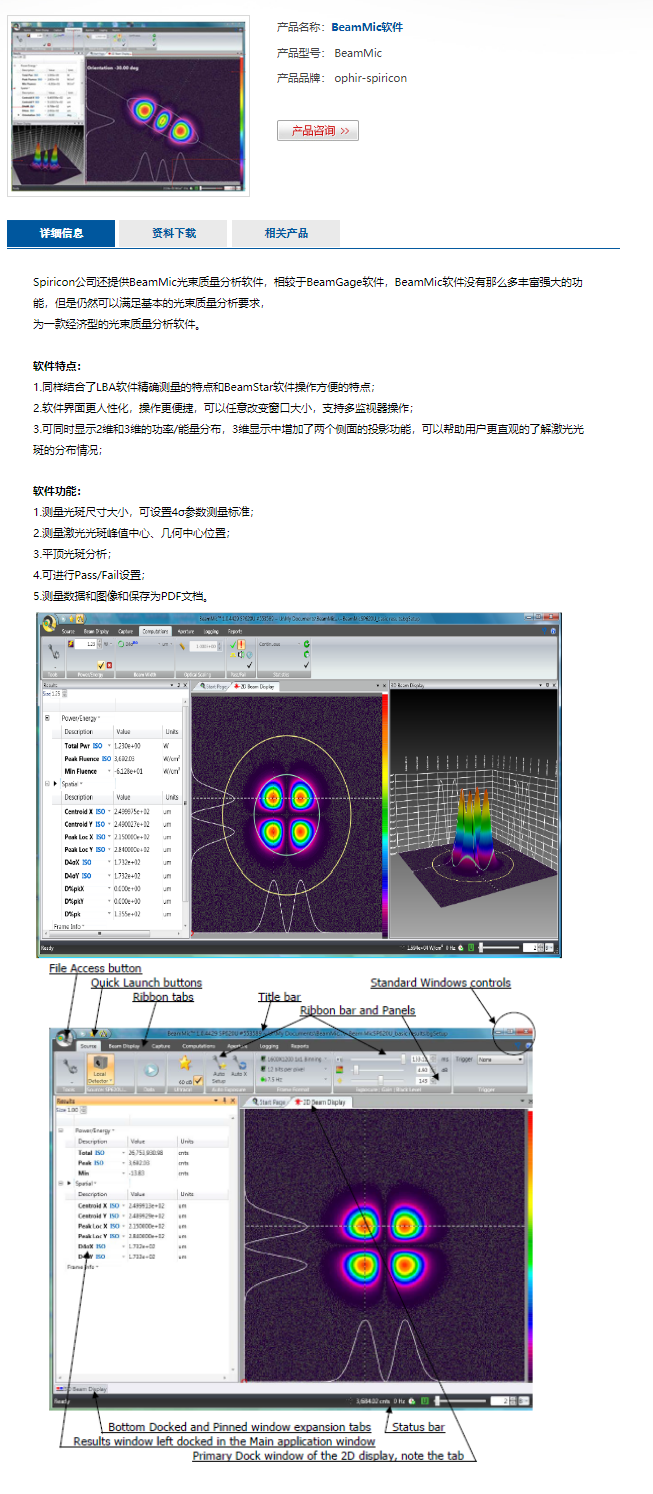Open the BeamMic product thumbnail image

[x=128, y=105]
